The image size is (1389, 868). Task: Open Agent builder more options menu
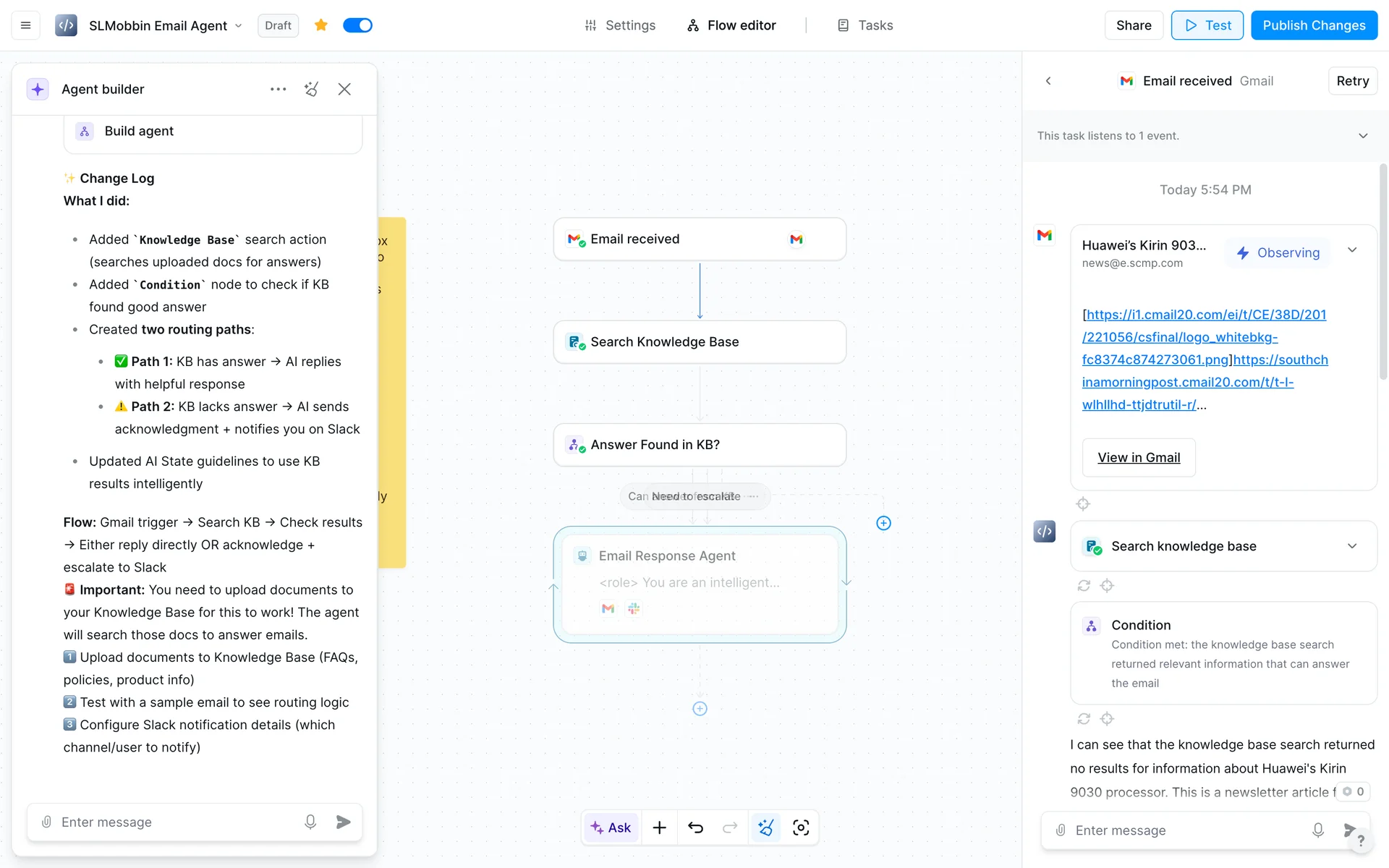278,89
